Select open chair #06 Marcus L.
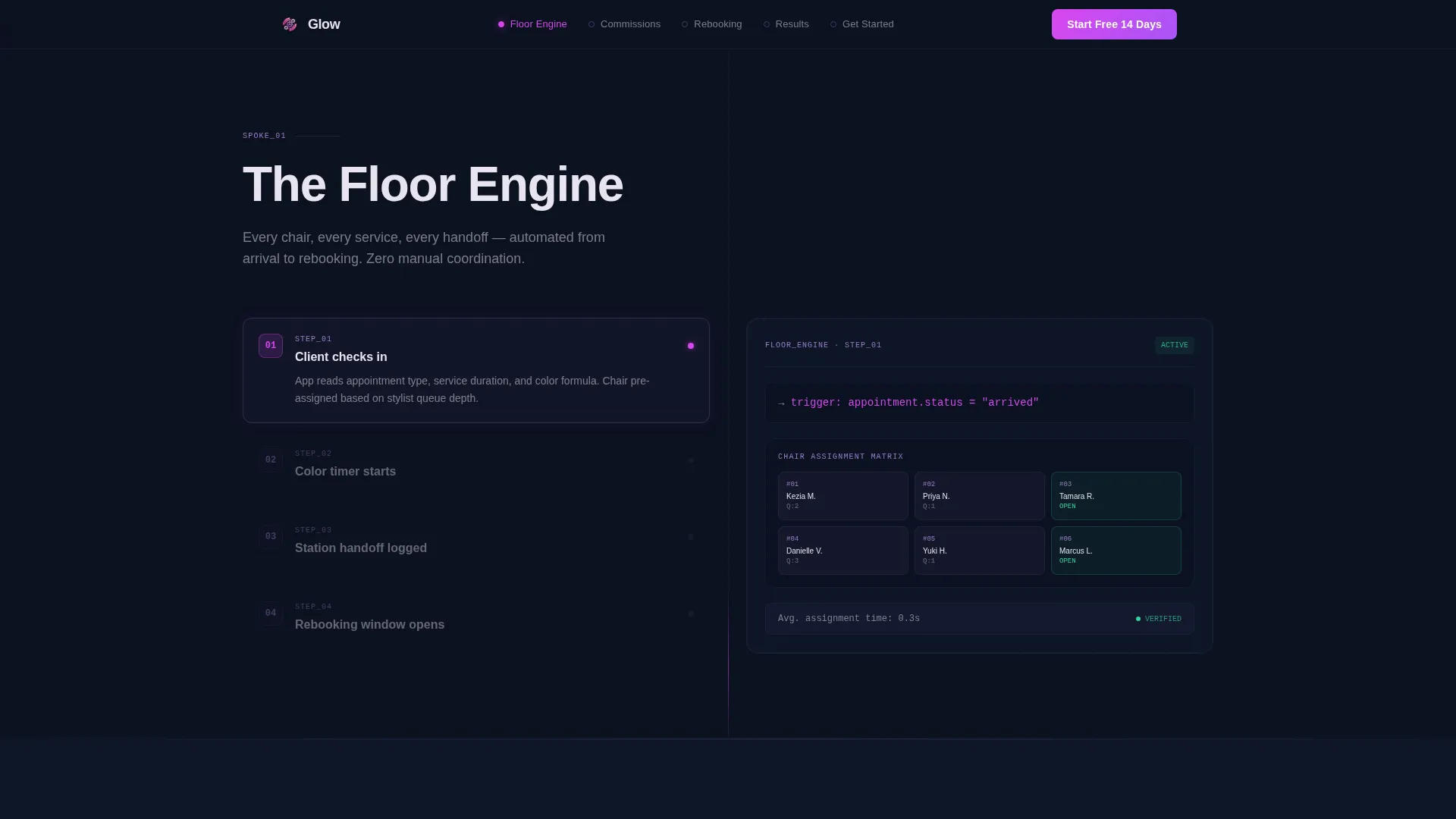 pyautogui.click(x=1116, y=551)
